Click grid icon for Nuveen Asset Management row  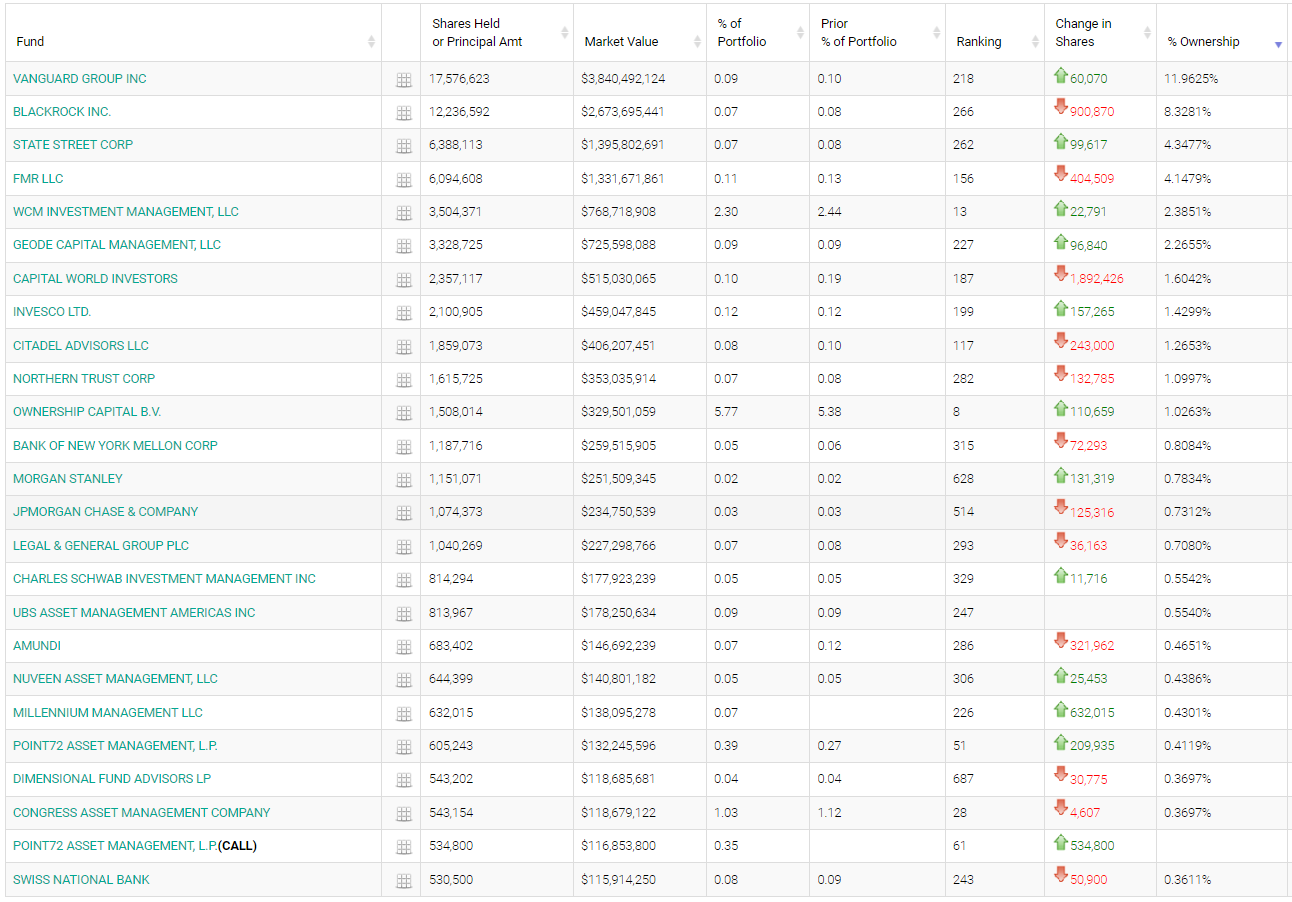tap(404, 680)
